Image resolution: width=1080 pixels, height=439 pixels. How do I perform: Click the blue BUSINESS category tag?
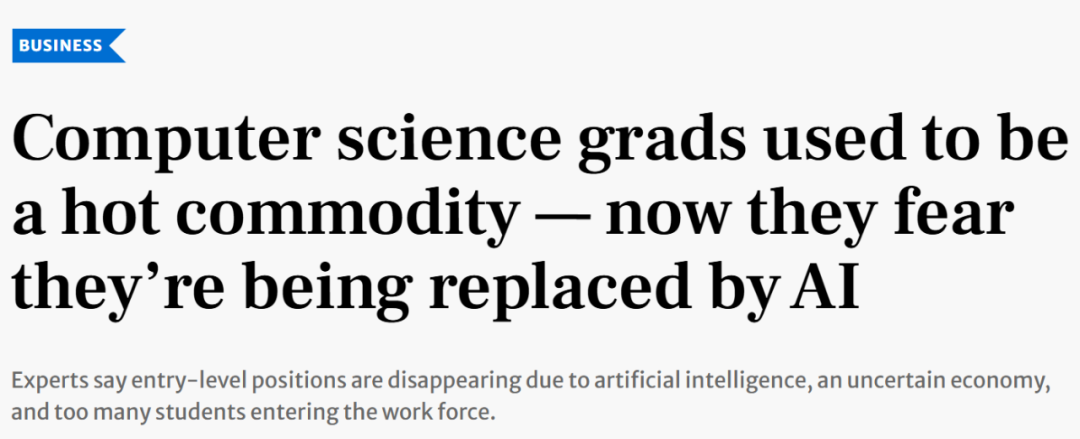tap(62, 45)
